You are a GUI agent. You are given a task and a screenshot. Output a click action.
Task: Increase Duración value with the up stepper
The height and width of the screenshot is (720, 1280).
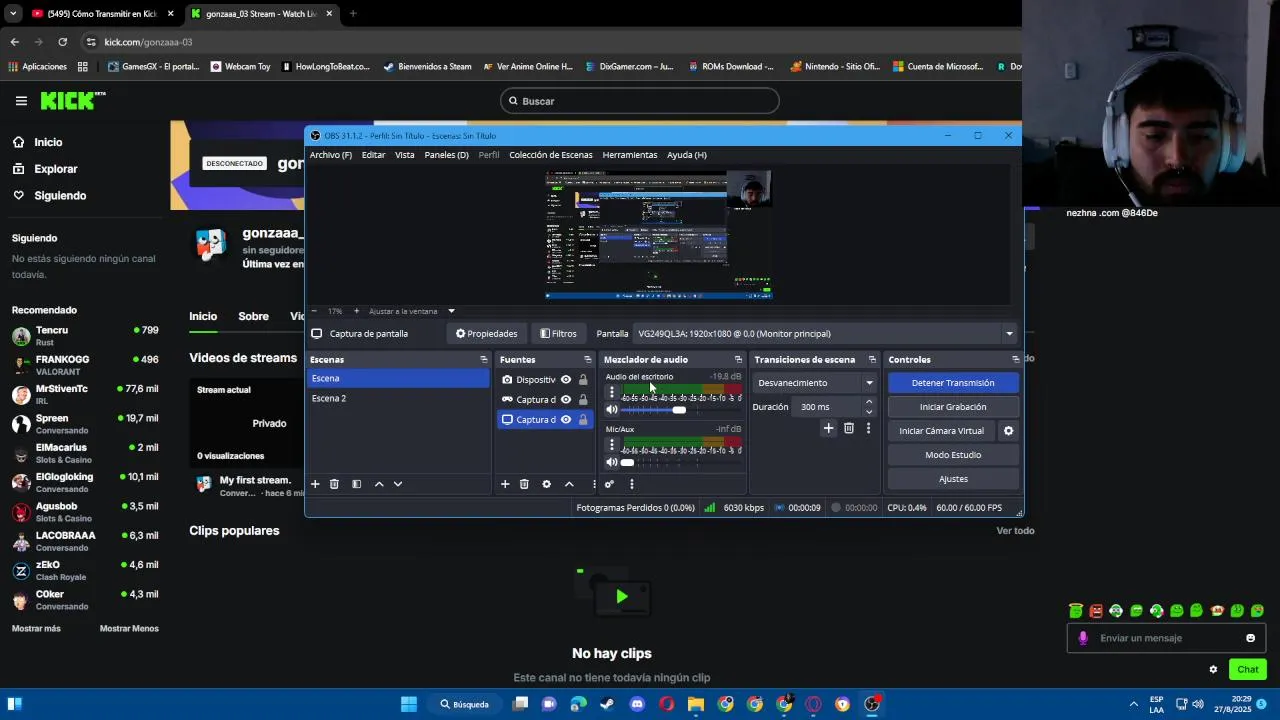[x=869, y=402]
